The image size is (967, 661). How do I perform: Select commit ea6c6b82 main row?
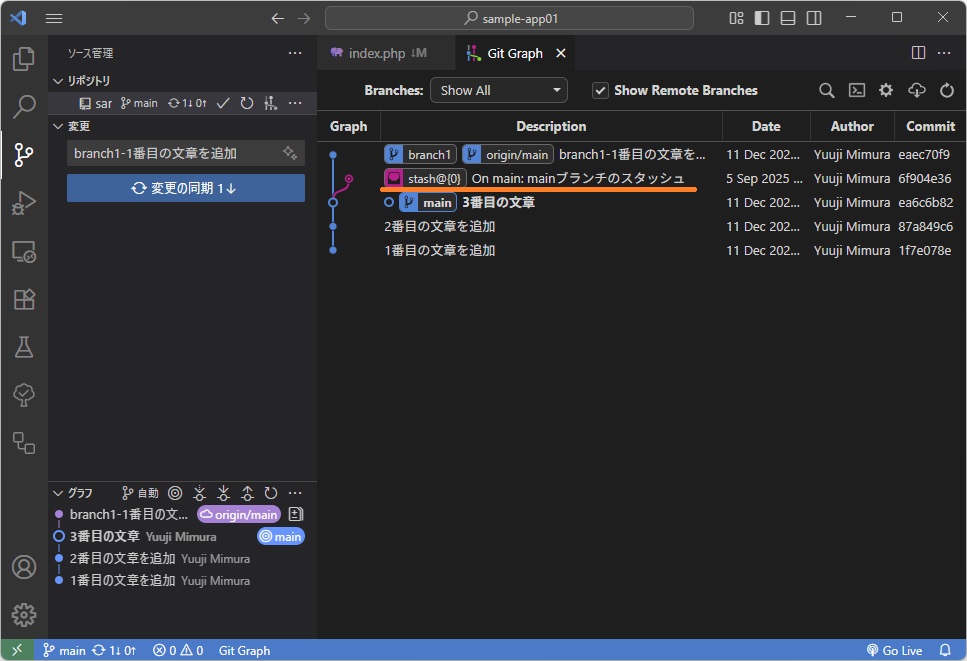pos(641,202)
